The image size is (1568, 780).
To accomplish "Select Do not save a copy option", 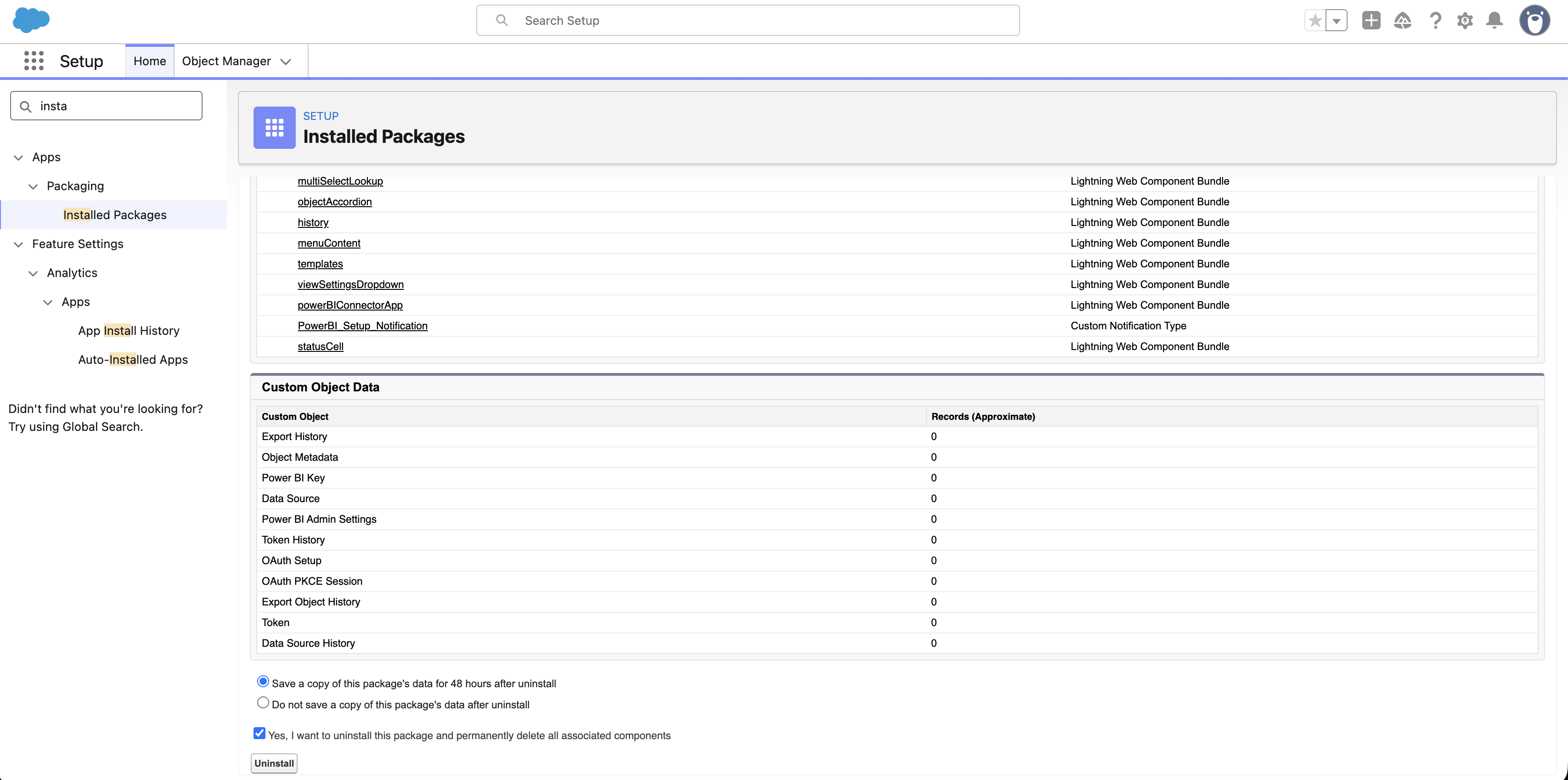I will [263, 703].
